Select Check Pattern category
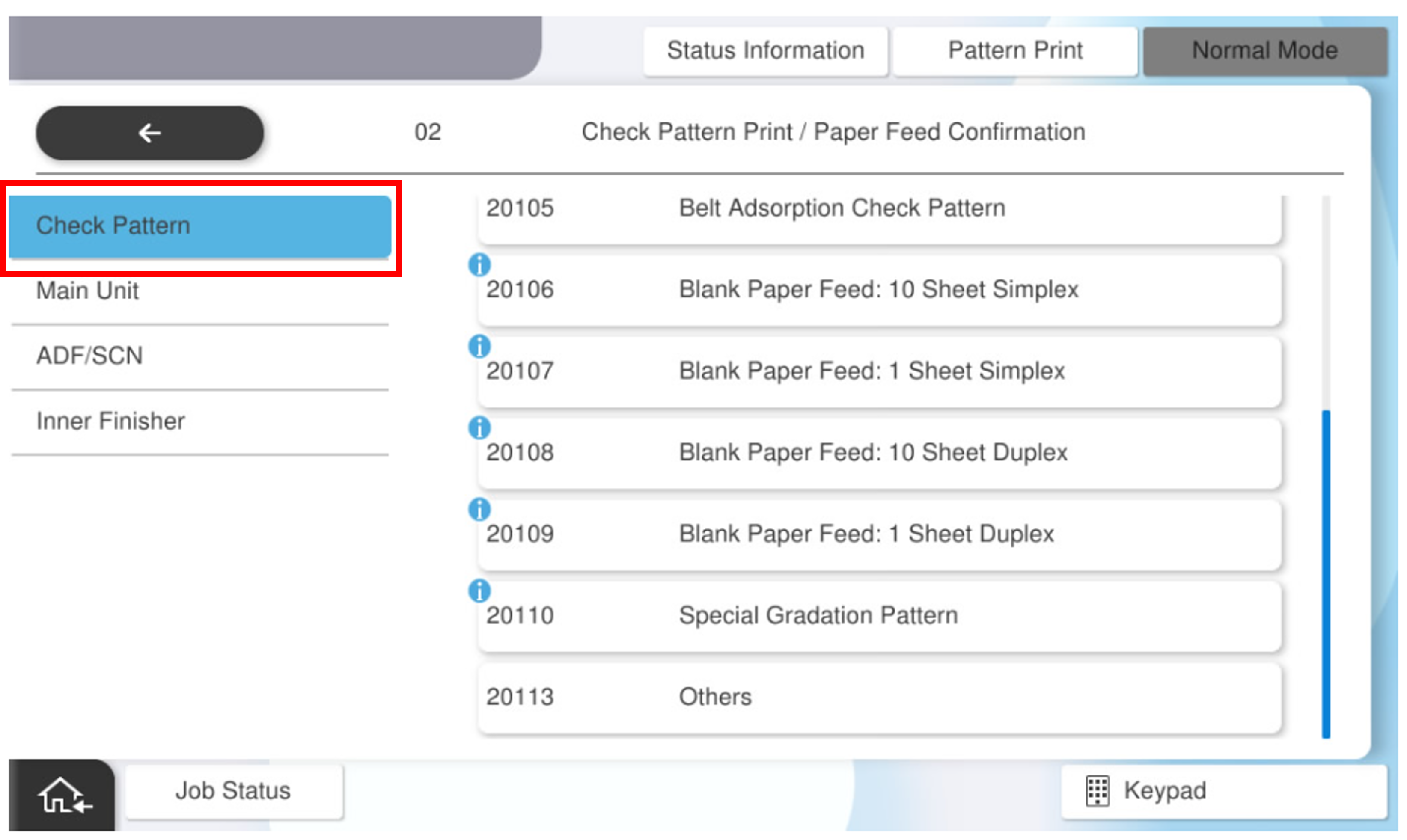1407x840 pixels. 199,226
